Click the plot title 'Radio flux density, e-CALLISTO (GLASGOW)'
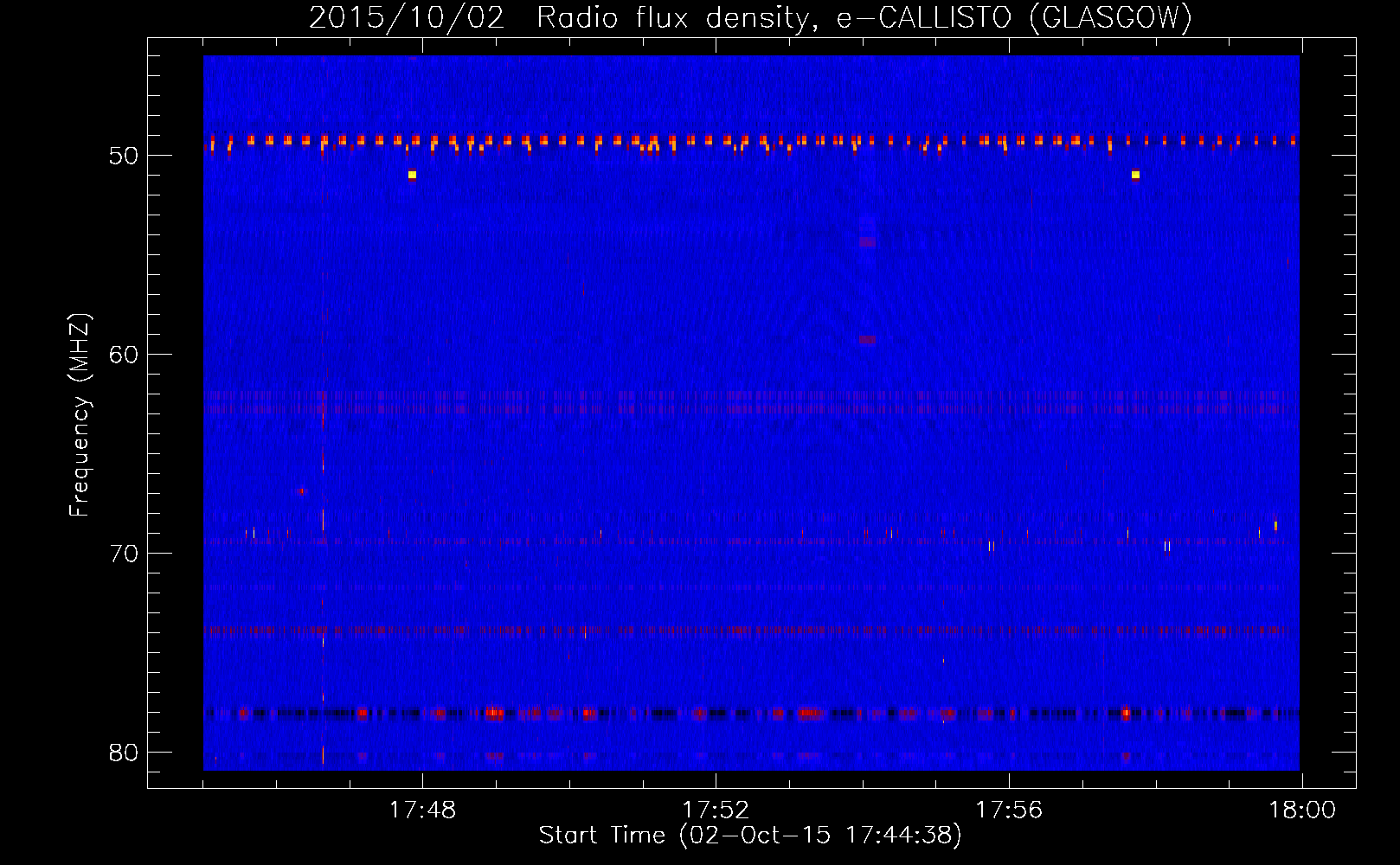This screenshot has width=1400, height=865. [x=864, y=17]
